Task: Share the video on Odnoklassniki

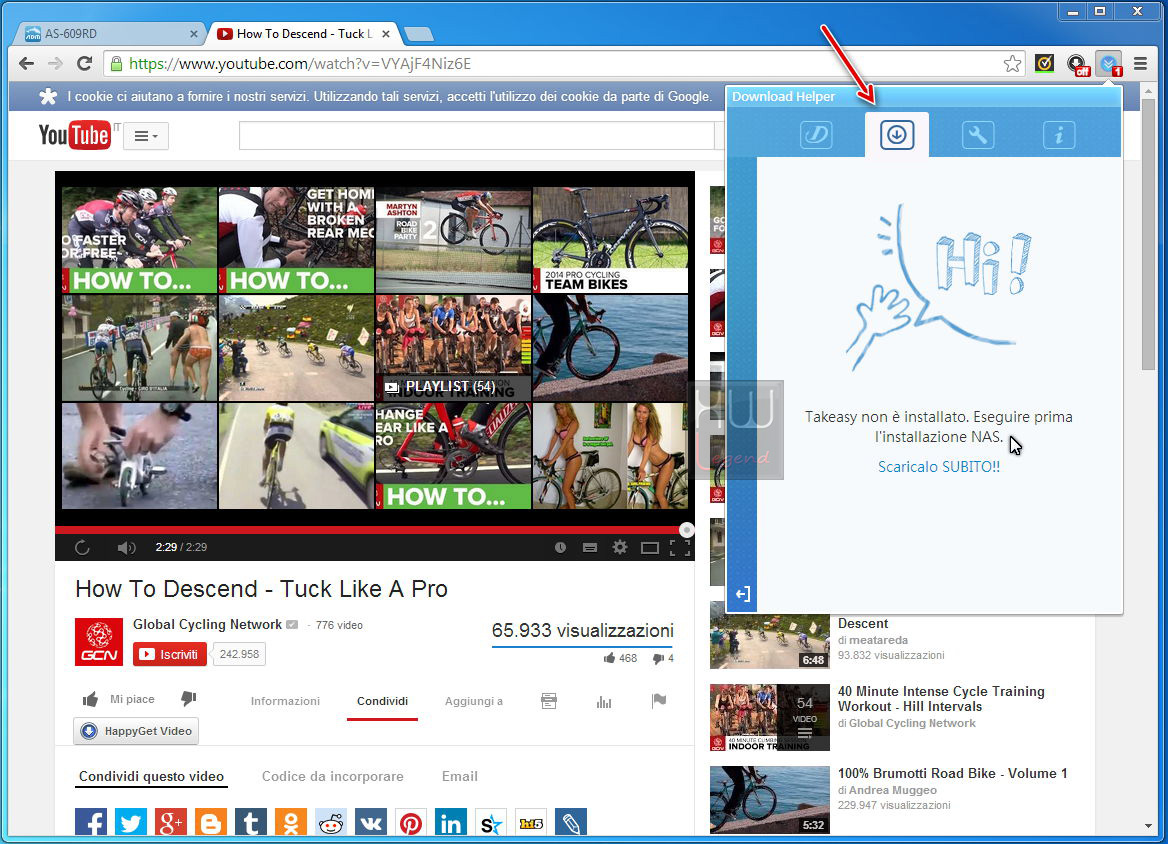Action: [x=291, y=823]
